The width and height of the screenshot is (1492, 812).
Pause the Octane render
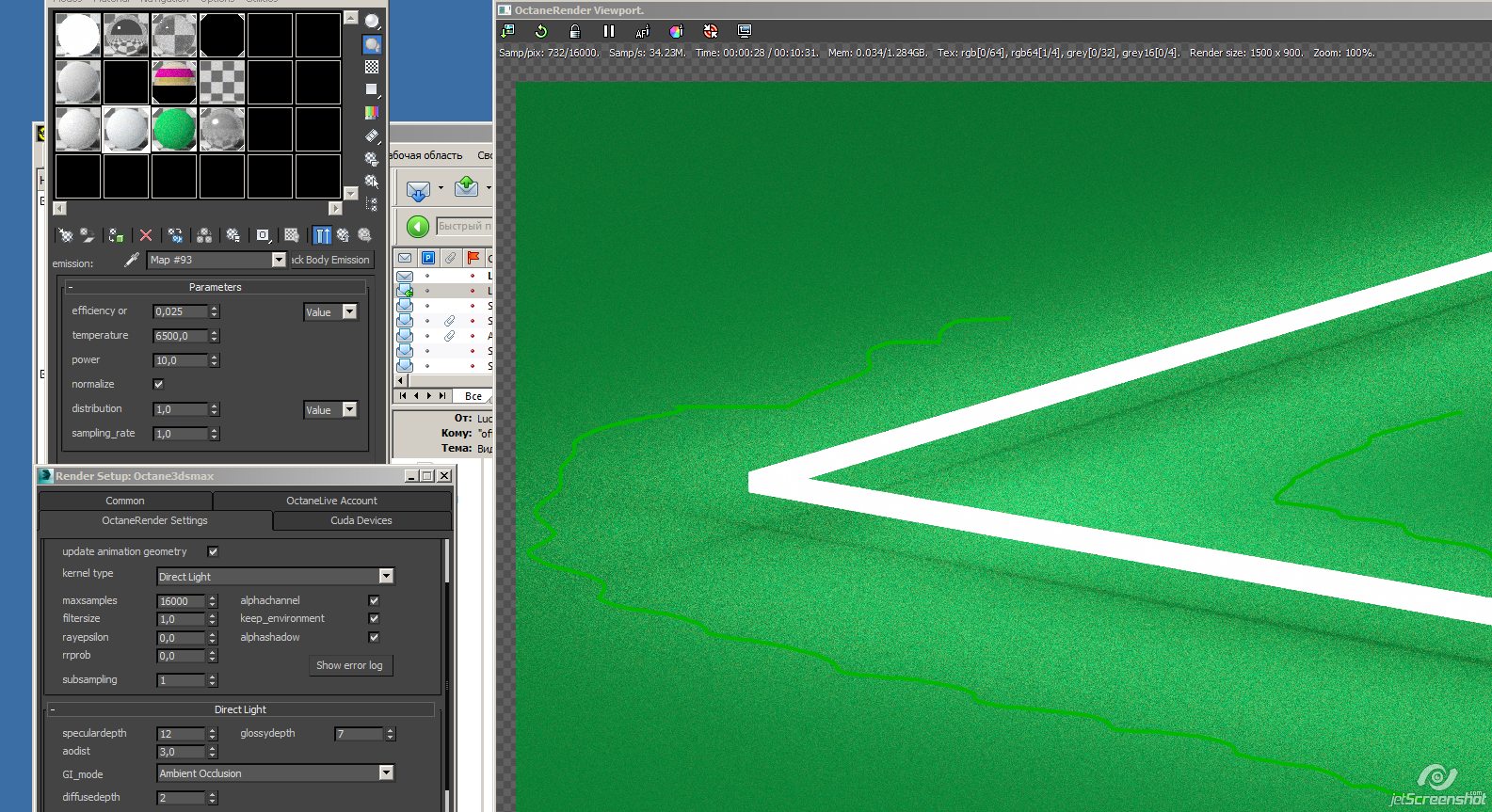click(609, 31)
